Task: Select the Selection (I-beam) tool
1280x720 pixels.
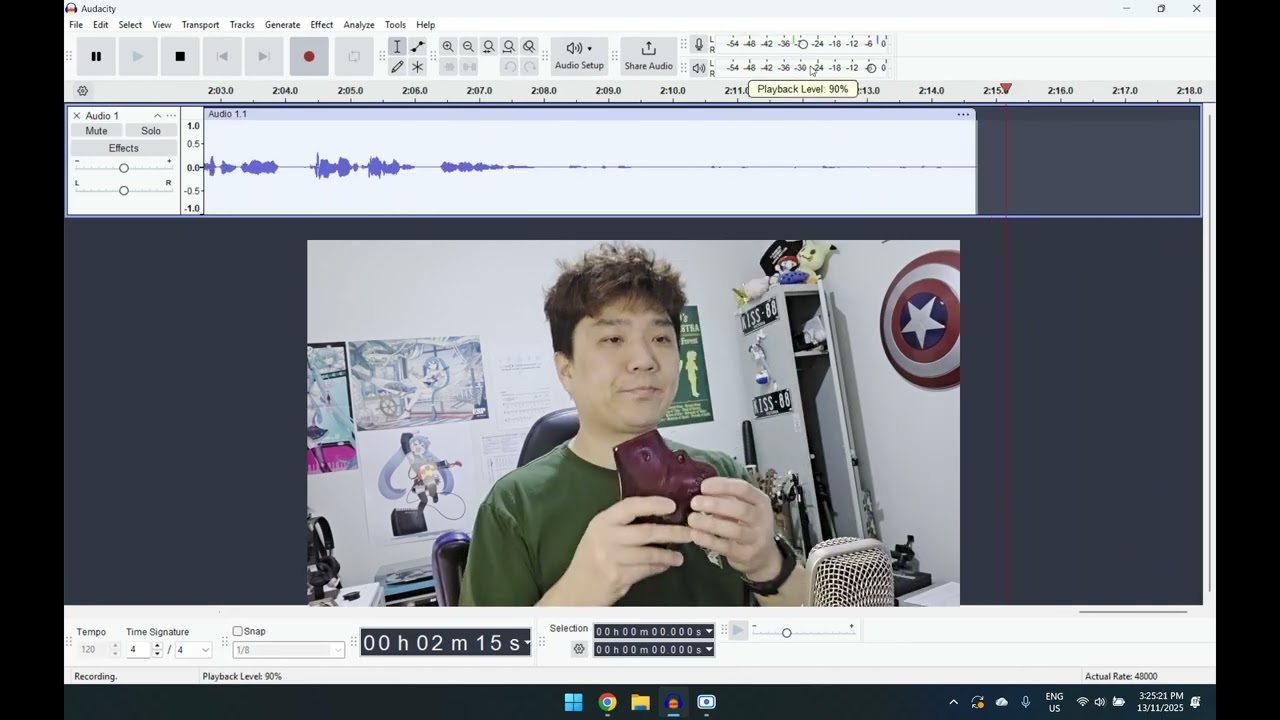Action: 397,47
